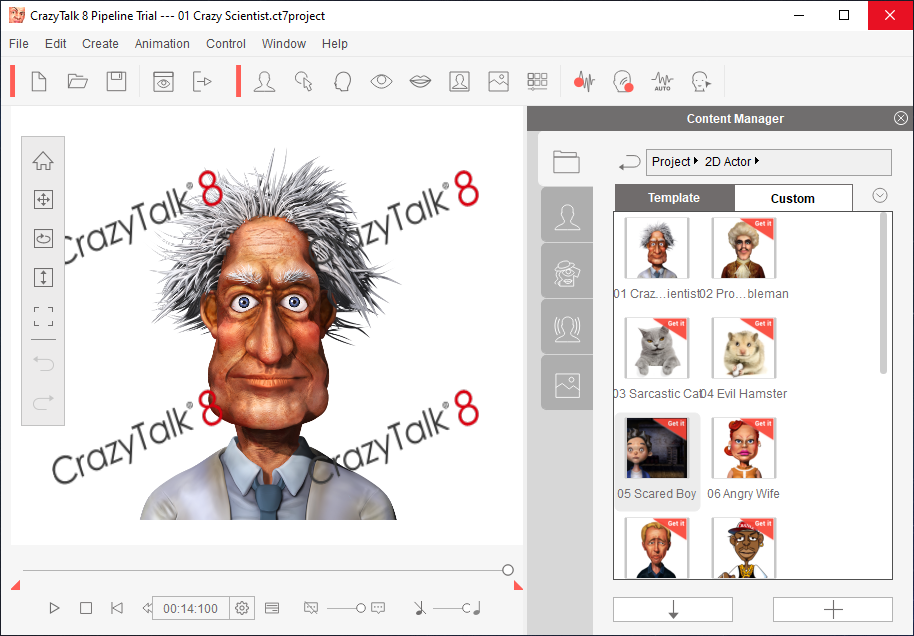Select the Actor picking cursor icon

[304, 81]
